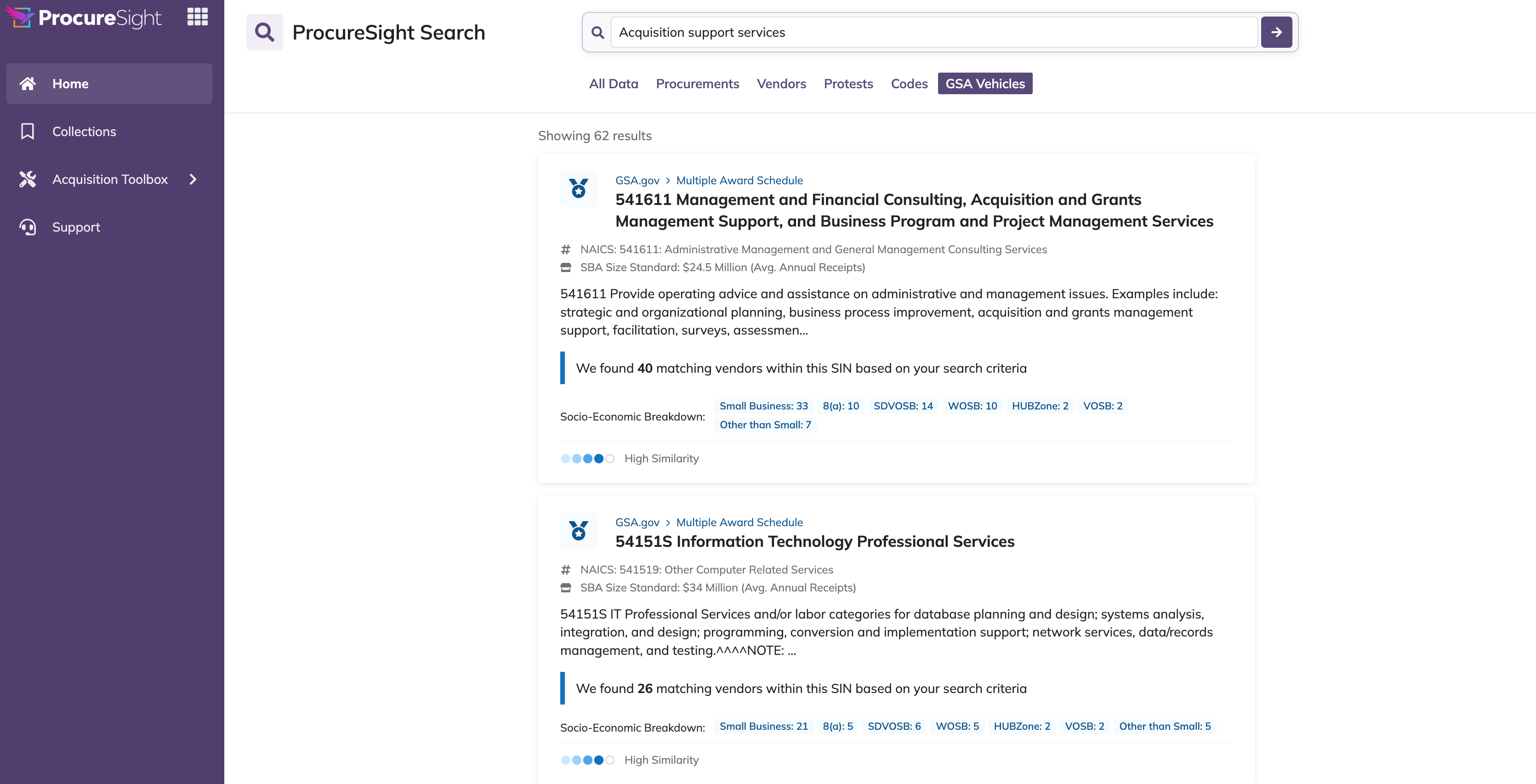
Task: Click 'SBA Size Standard: $34 Million' line
Action: pyautogui.click(x=718, y=588)
